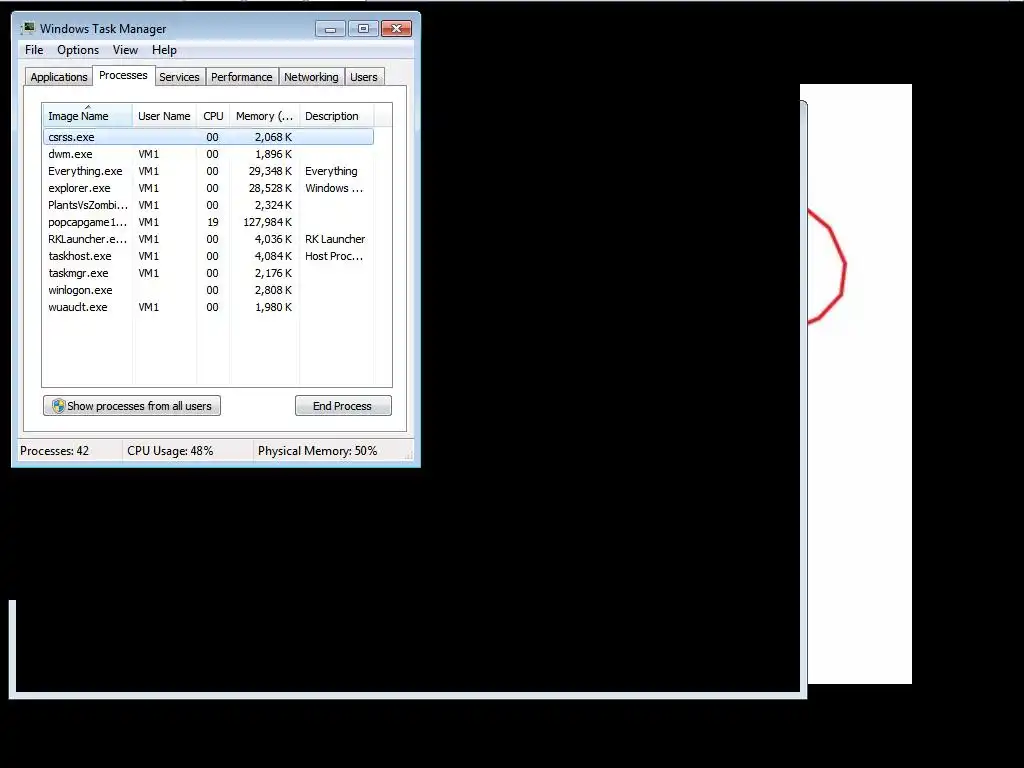
Task: Sort by the CPU column header
Action: pyautogui.click(x=213, y=116)
